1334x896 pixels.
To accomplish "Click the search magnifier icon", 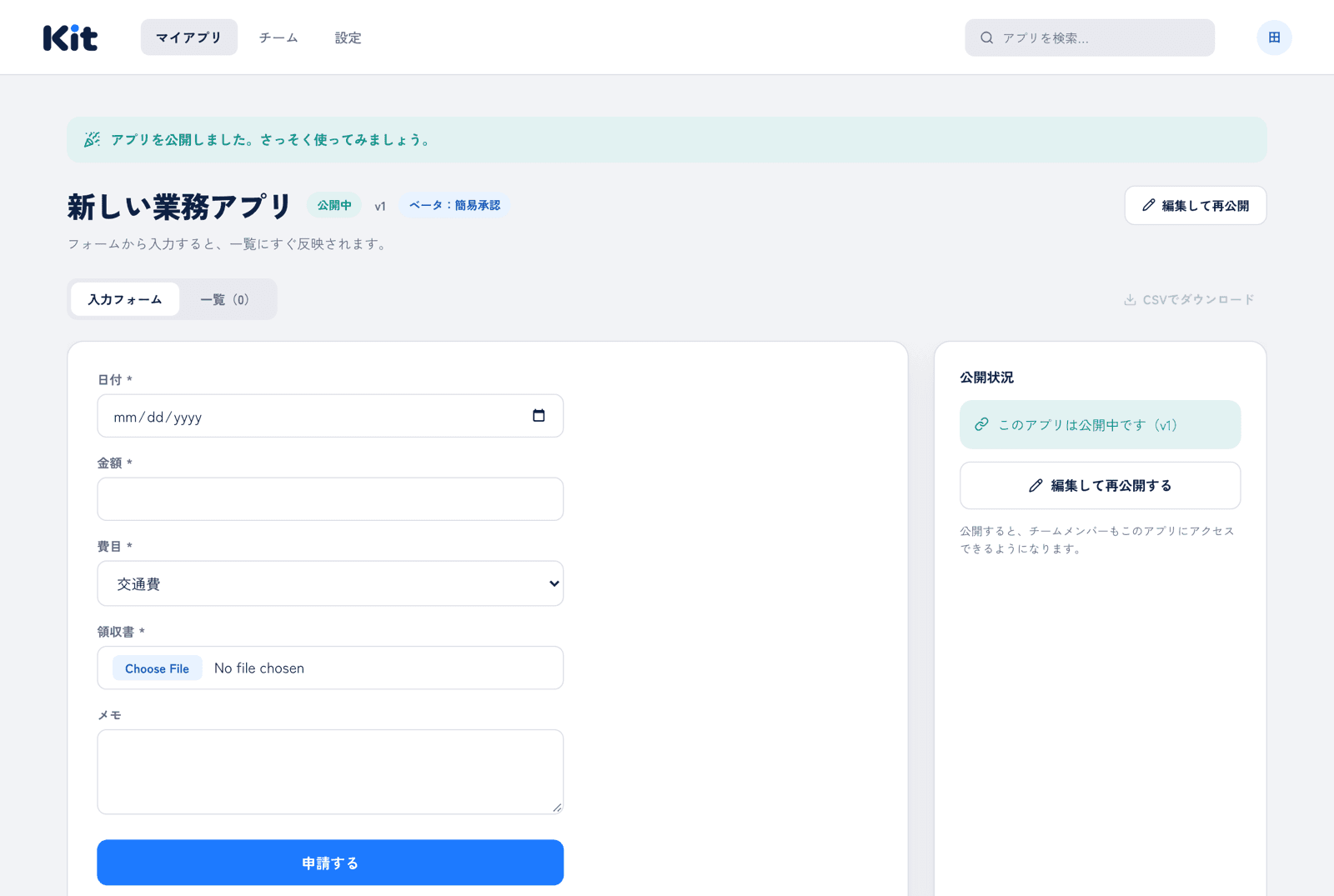I will 986,38.
